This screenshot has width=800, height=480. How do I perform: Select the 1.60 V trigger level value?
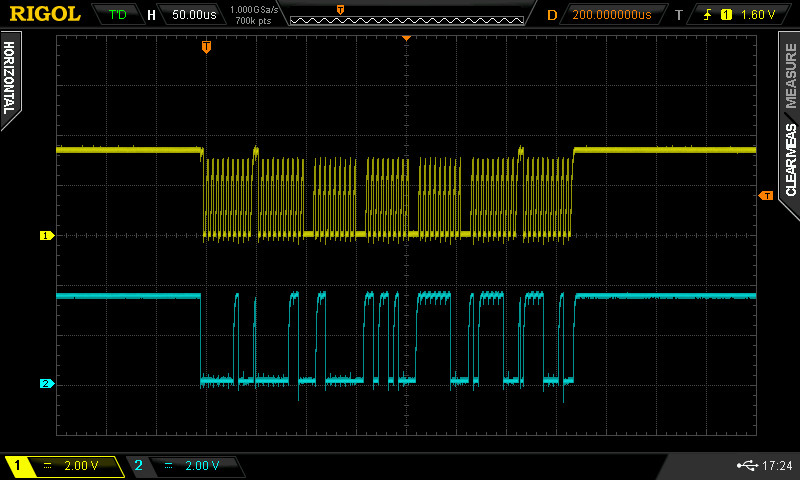[758, 15]
